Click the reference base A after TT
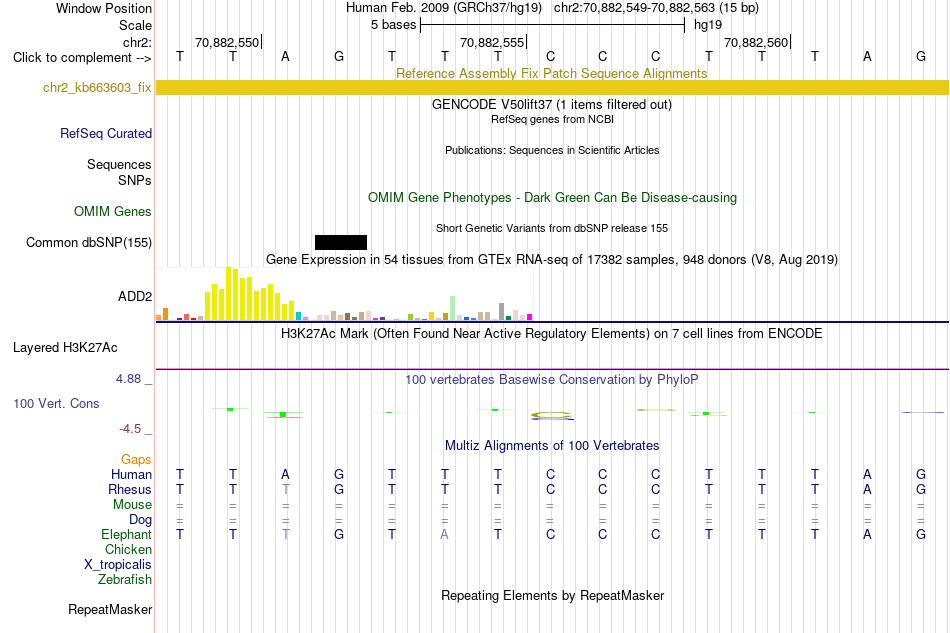Screen dimensions: 950x633 point(285,57)
